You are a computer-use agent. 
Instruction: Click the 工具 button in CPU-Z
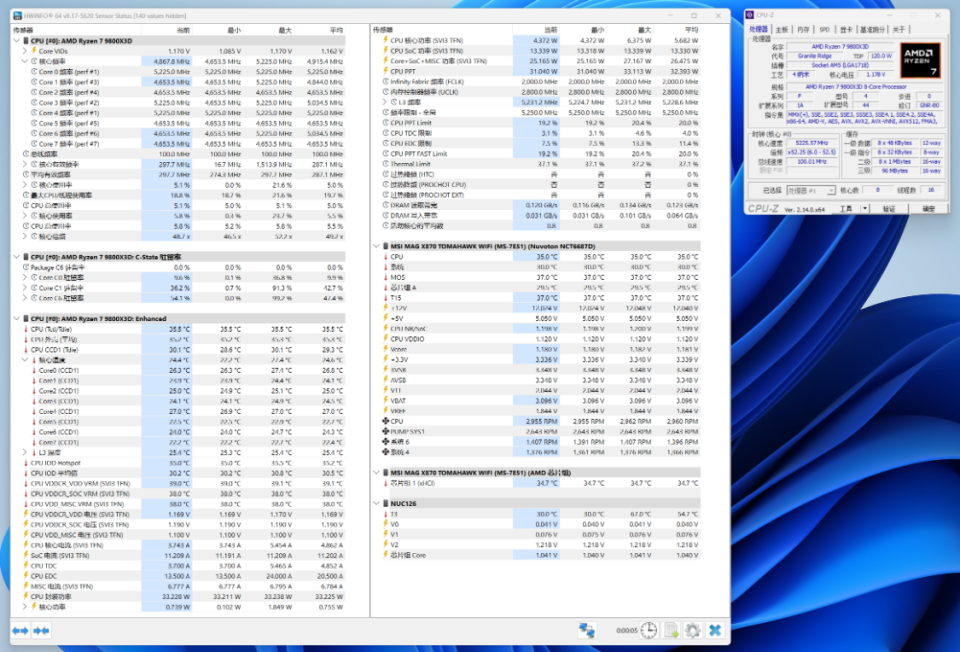[846, 209]
